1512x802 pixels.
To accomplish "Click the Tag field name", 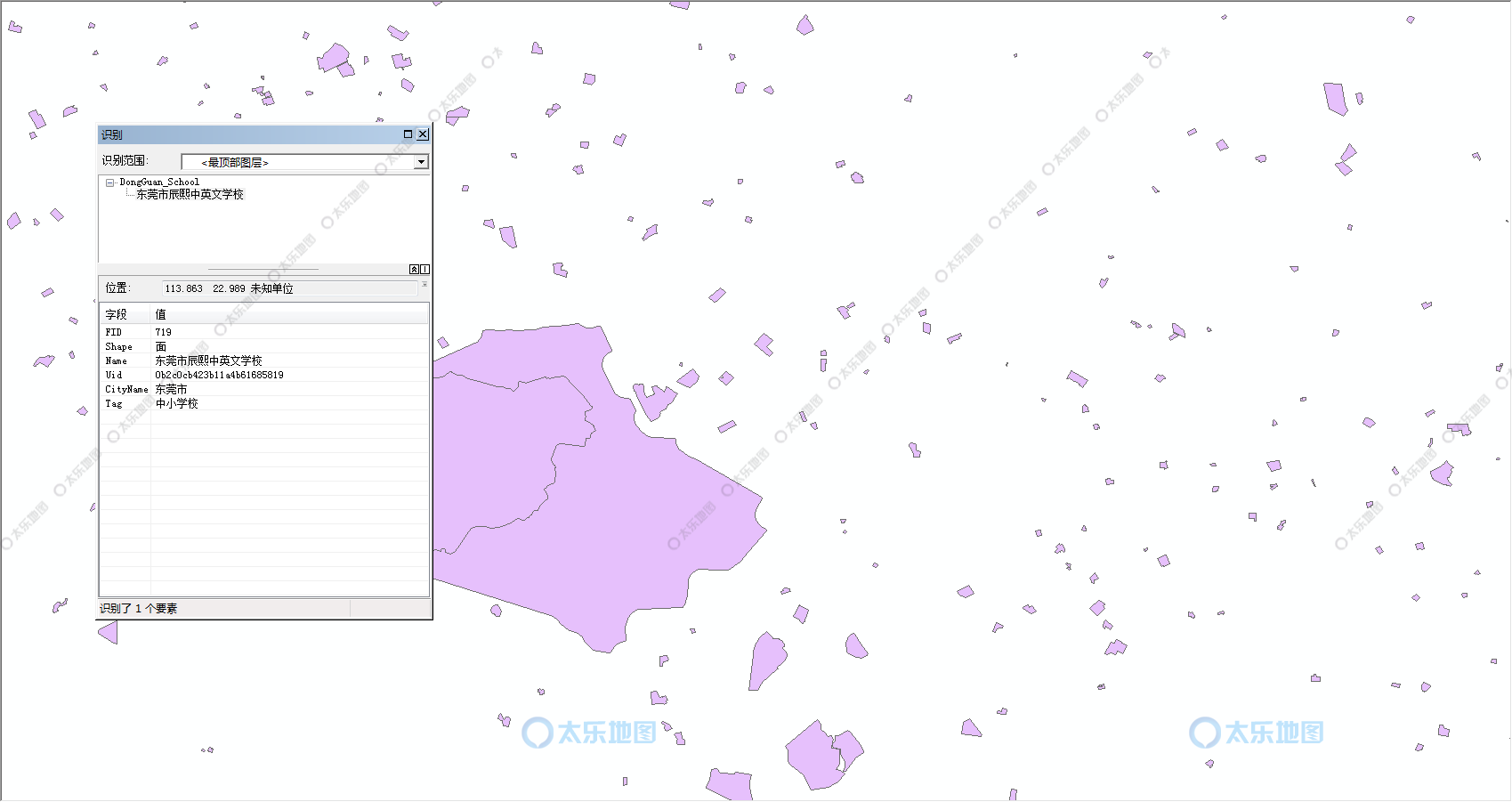I will pyautogui.click(x=113, y=403).
